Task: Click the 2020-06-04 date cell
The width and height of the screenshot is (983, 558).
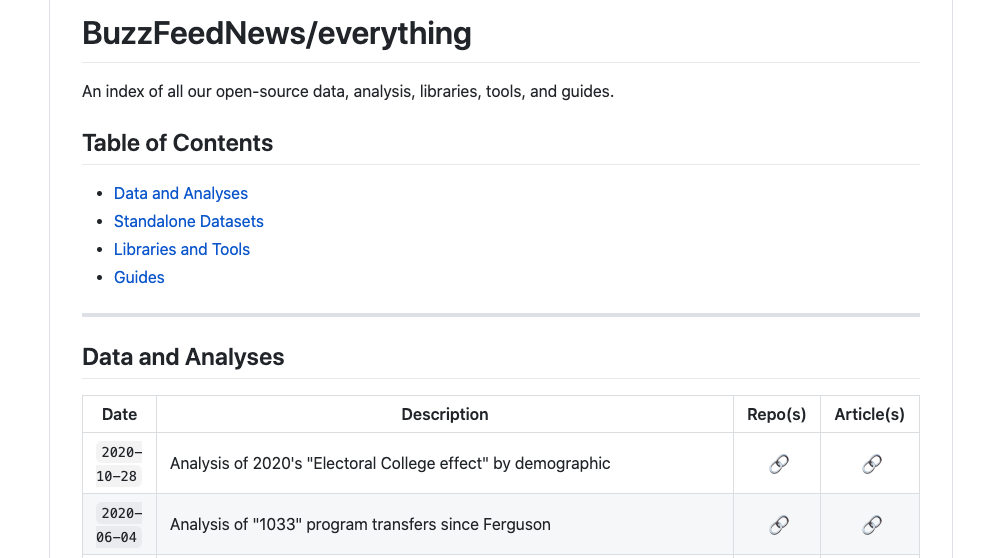Action: click(119, 525)
